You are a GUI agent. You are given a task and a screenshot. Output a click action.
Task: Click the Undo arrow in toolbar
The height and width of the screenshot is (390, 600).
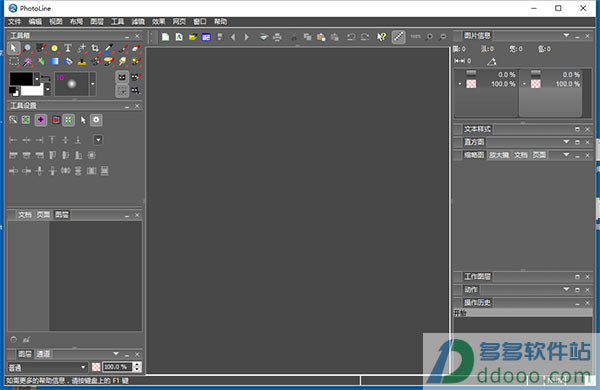[x=351, y=37]
